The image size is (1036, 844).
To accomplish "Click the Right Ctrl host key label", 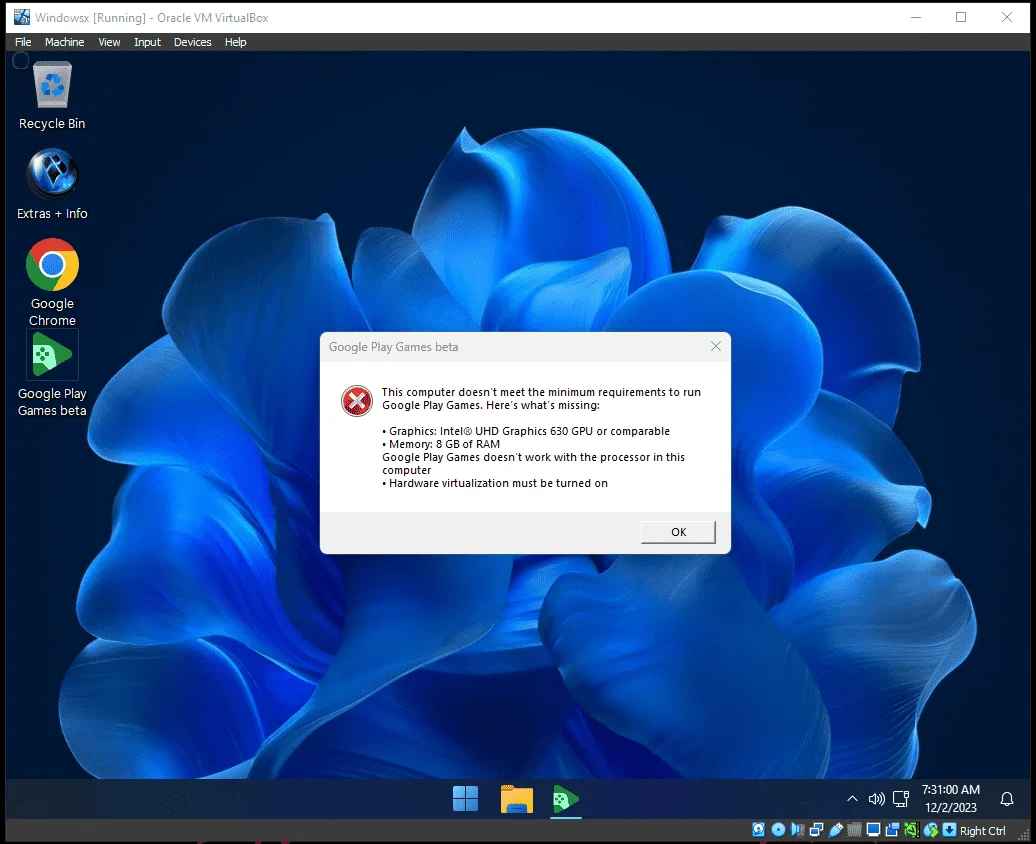I will 982,831.
